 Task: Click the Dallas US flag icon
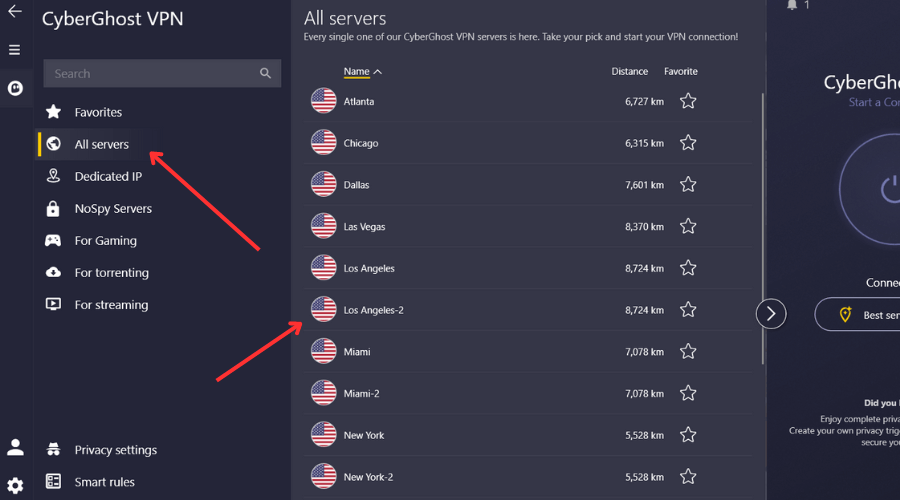click(x=324, y=184)
